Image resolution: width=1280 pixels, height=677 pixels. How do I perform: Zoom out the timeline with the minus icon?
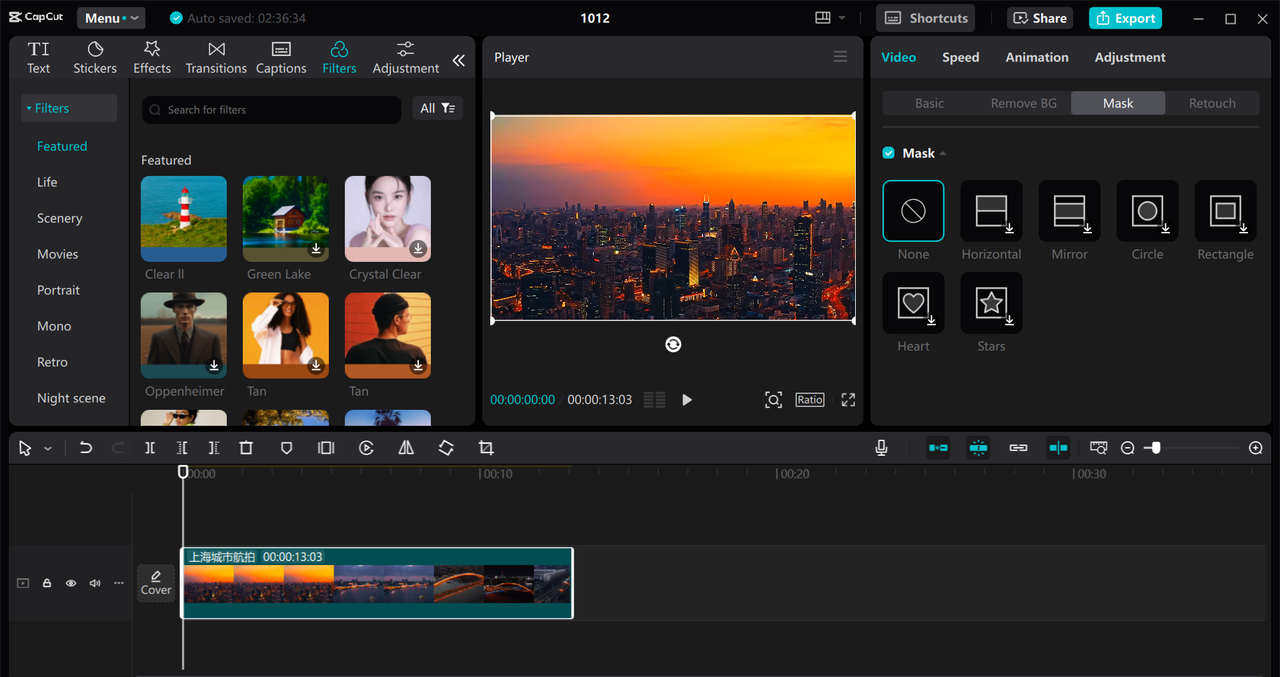click(1127, 448)
